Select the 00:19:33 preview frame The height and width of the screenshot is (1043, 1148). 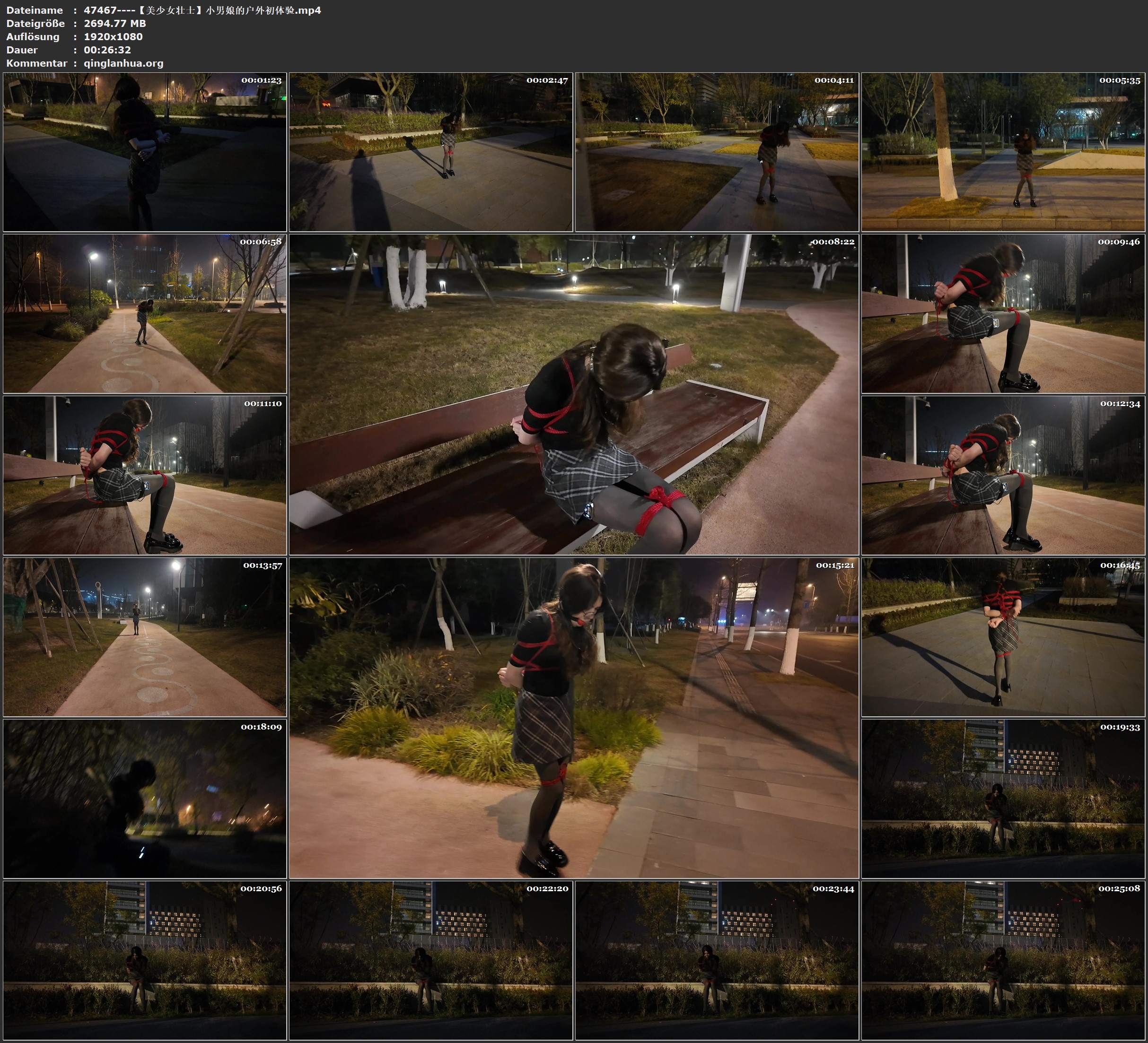click(x=1003, y=798)
